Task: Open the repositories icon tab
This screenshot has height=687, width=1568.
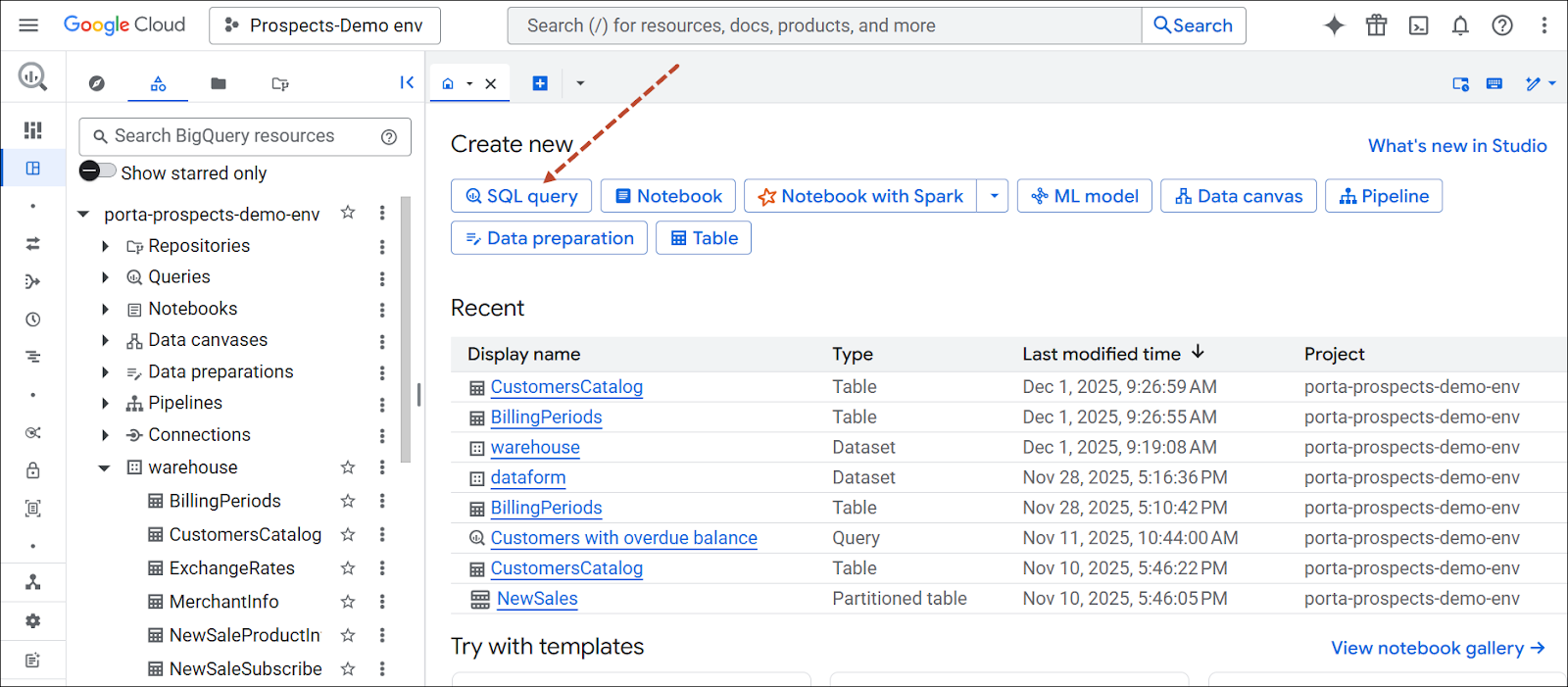Action: click(280, 83)
